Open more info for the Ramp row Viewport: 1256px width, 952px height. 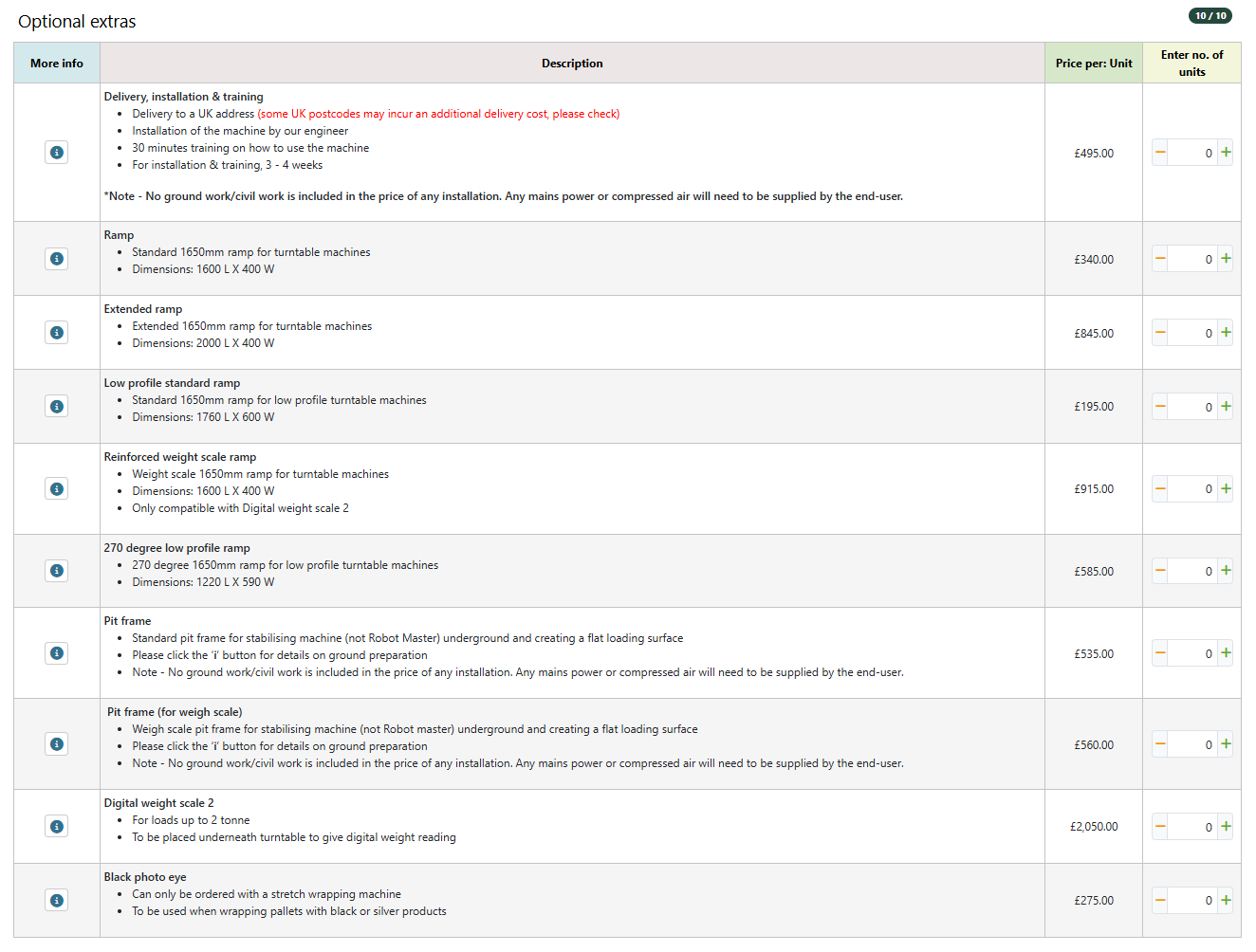(x=57, y=259)
